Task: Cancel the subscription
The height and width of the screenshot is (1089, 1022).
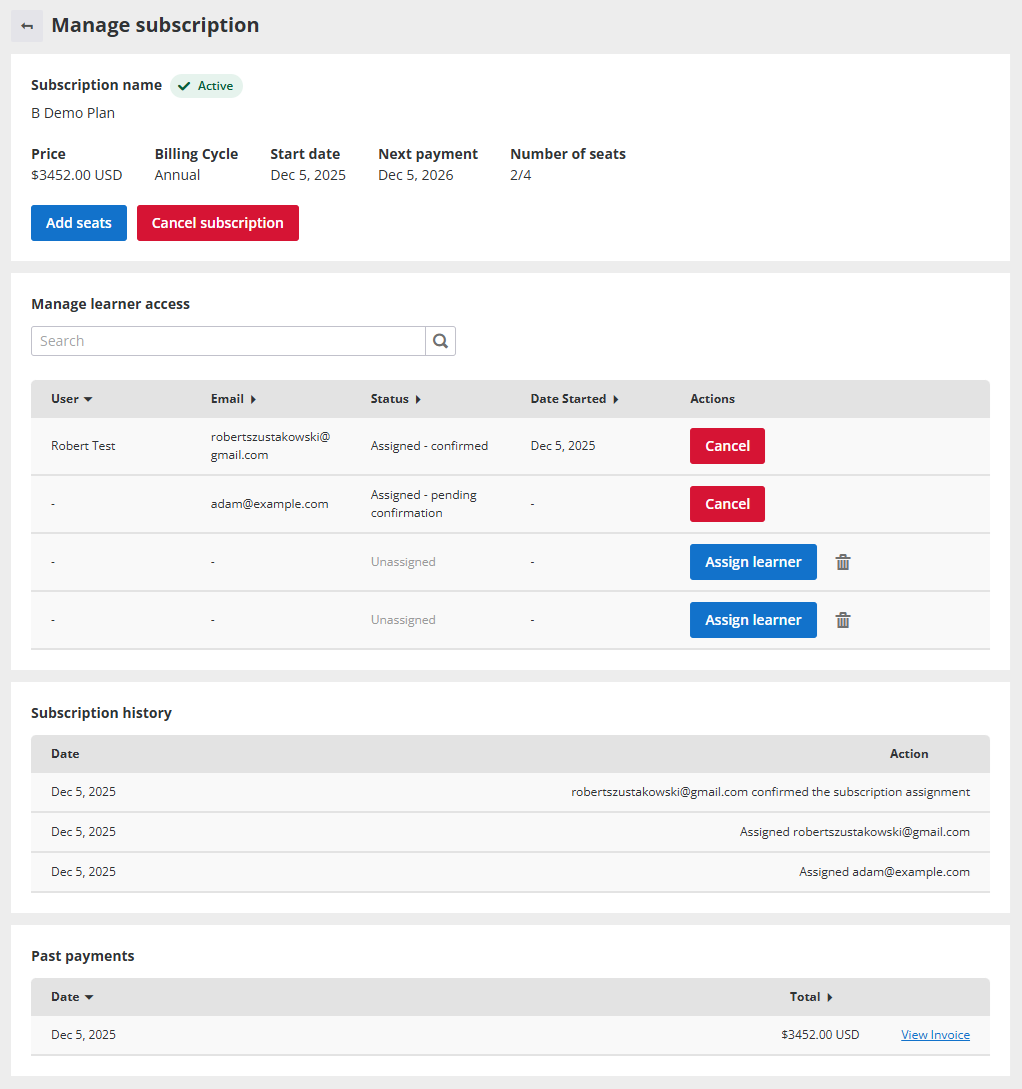Action: tap(217, 223)
